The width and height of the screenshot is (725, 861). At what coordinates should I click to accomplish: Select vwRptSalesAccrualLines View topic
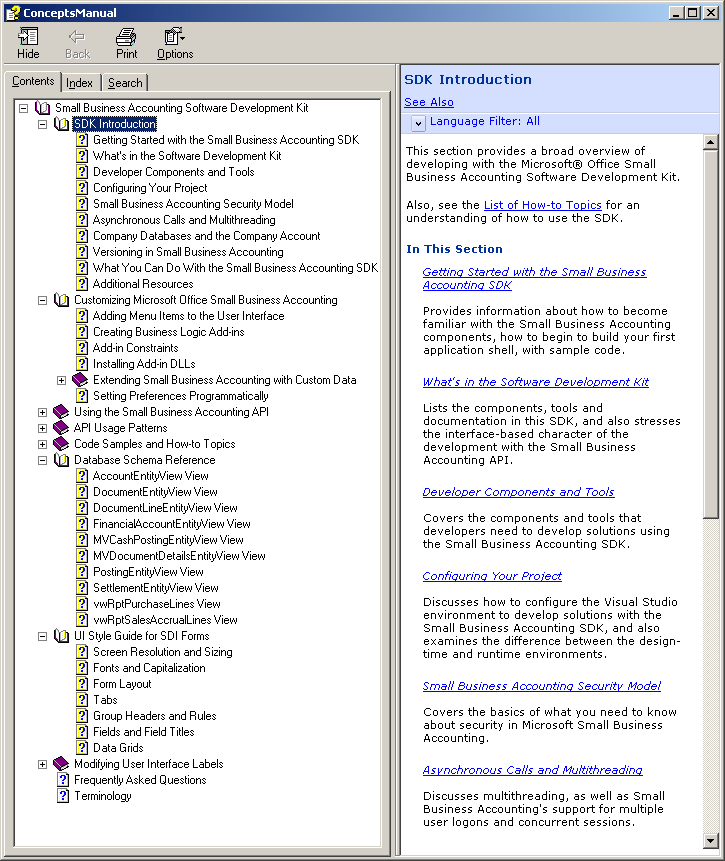[x=165, y=620]
